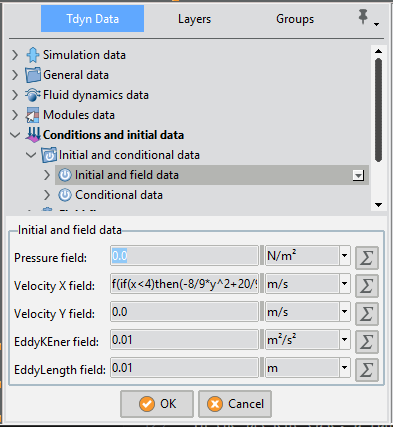The image size is (393, 427).
Task: Click the pin icon beside Groups tab
Action: tap(363, 17)
